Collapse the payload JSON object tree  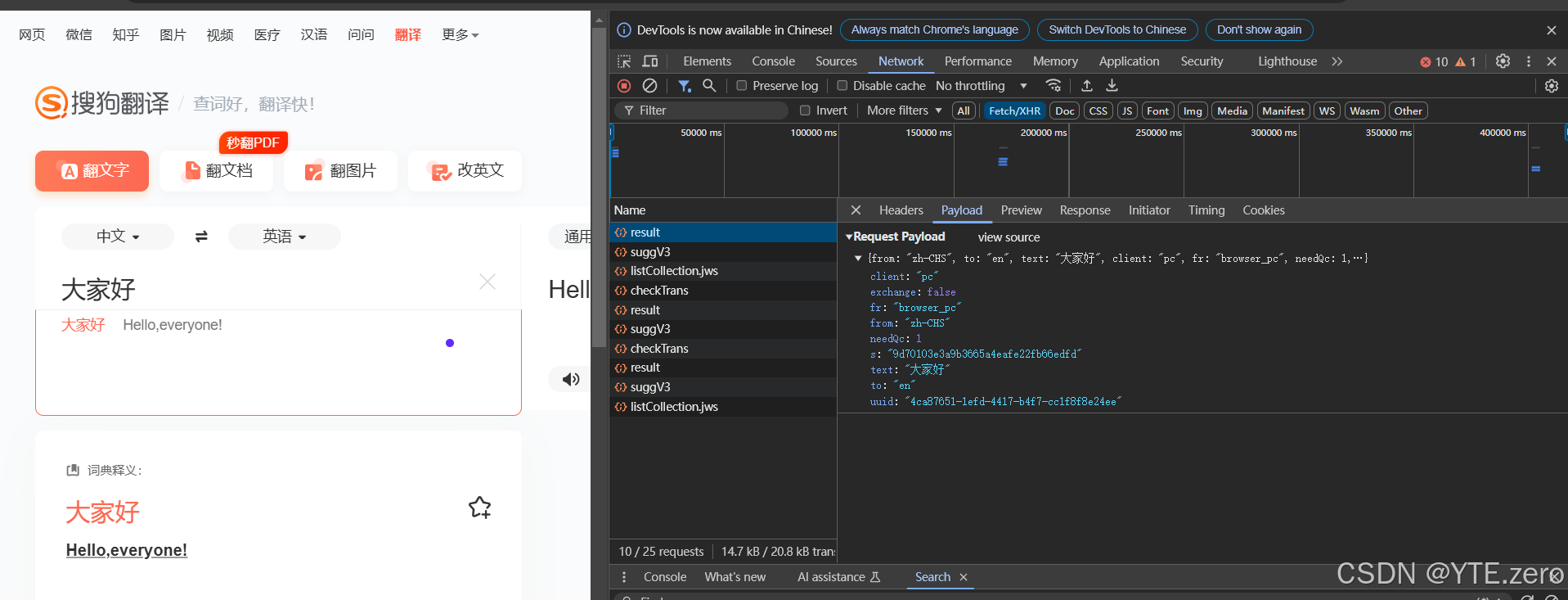coord(858,258)
